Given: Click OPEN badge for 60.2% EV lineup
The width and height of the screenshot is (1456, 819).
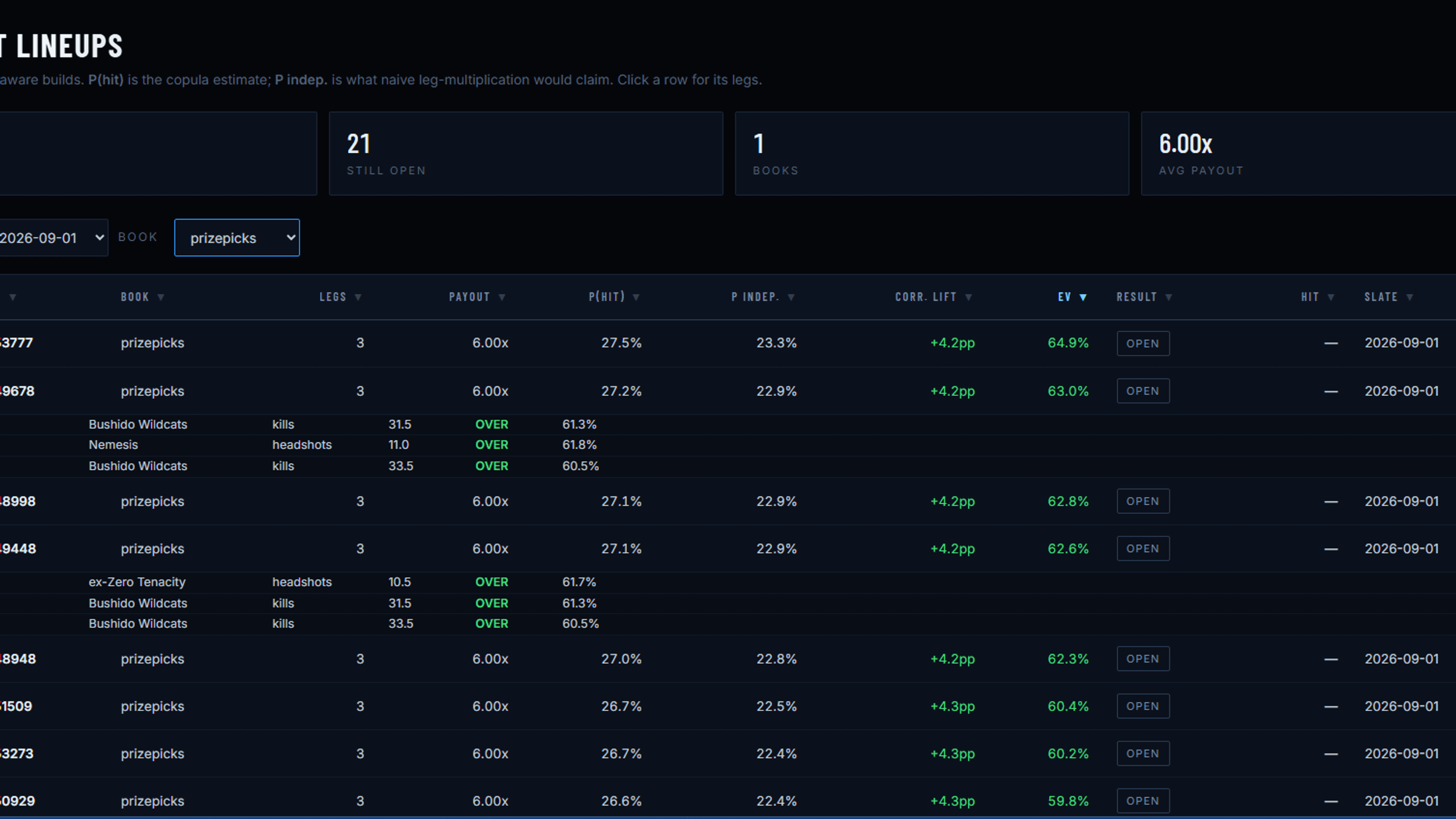Looking at the screenshot, I should 1143,753.
